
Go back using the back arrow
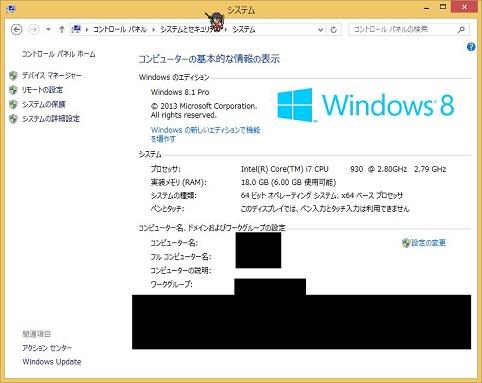[17, 29]
